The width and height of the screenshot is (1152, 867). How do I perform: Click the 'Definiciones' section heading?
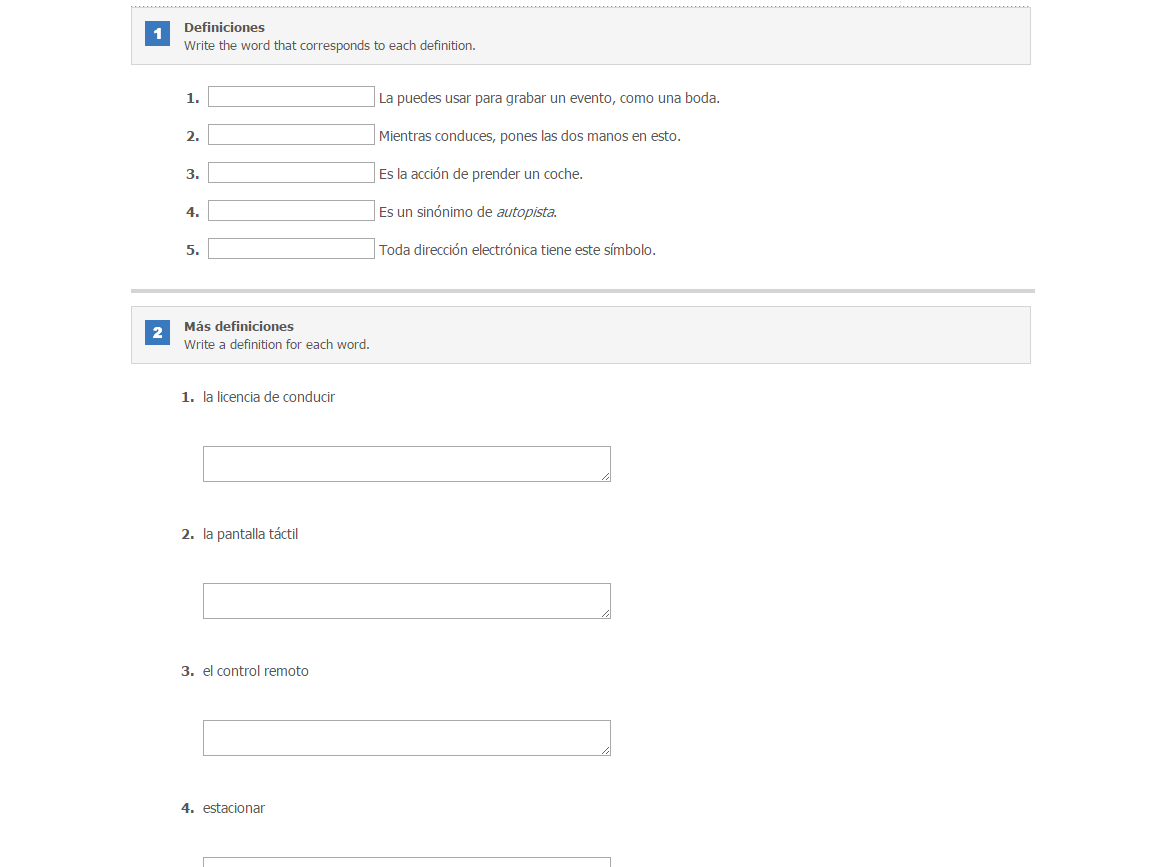pos(224,27)
